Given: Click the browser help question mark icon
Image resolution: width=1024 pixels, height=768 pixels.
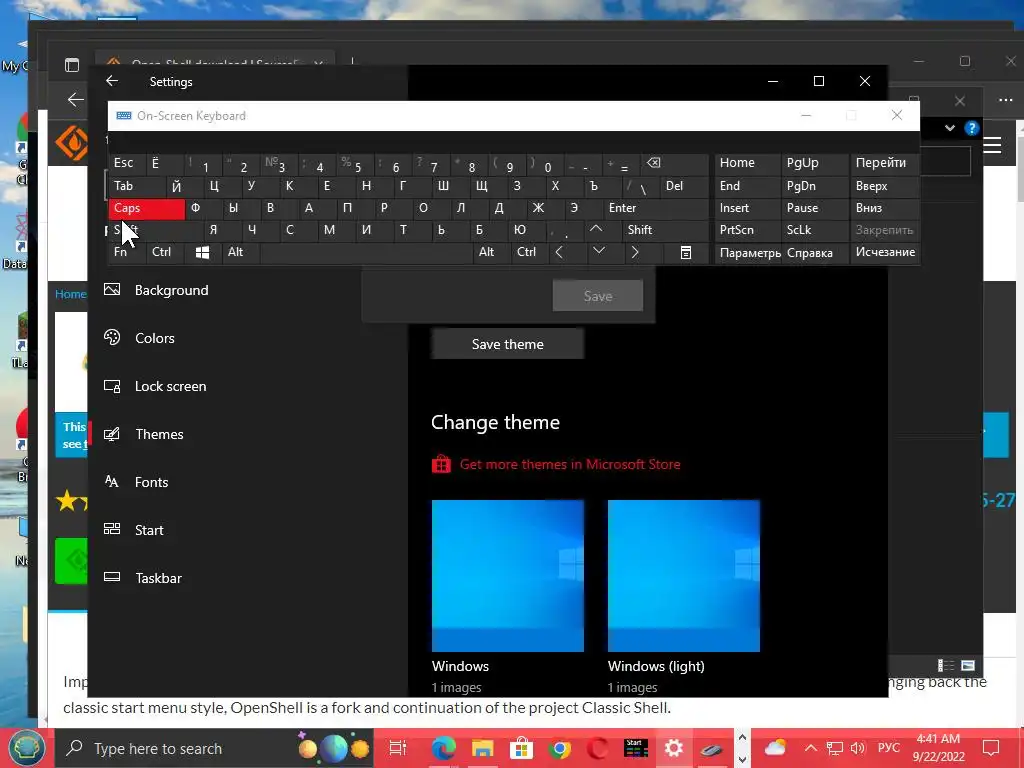Looking at the screenshot, I should tap(972, 128).
